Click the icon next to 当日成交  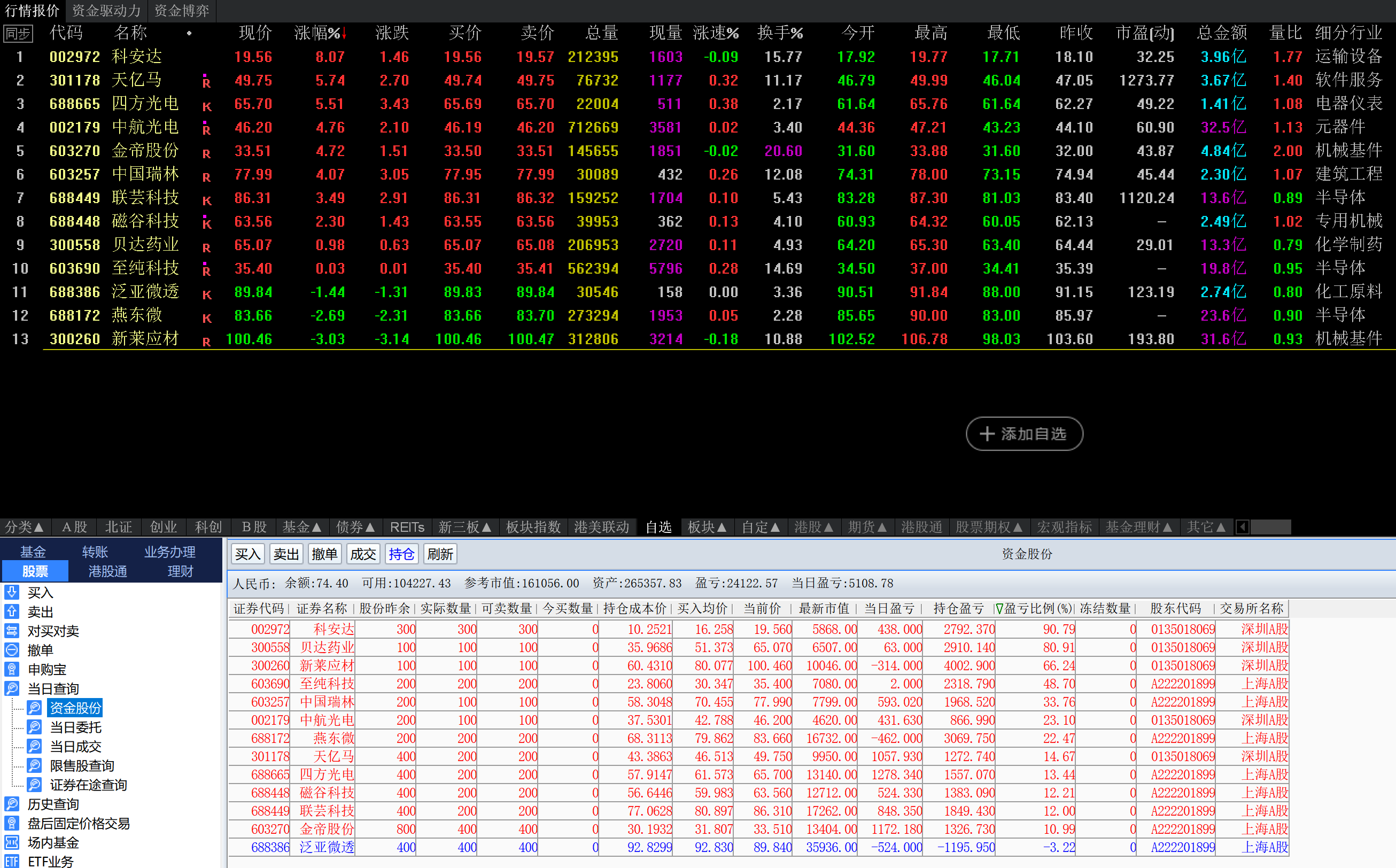click(34, 746)
